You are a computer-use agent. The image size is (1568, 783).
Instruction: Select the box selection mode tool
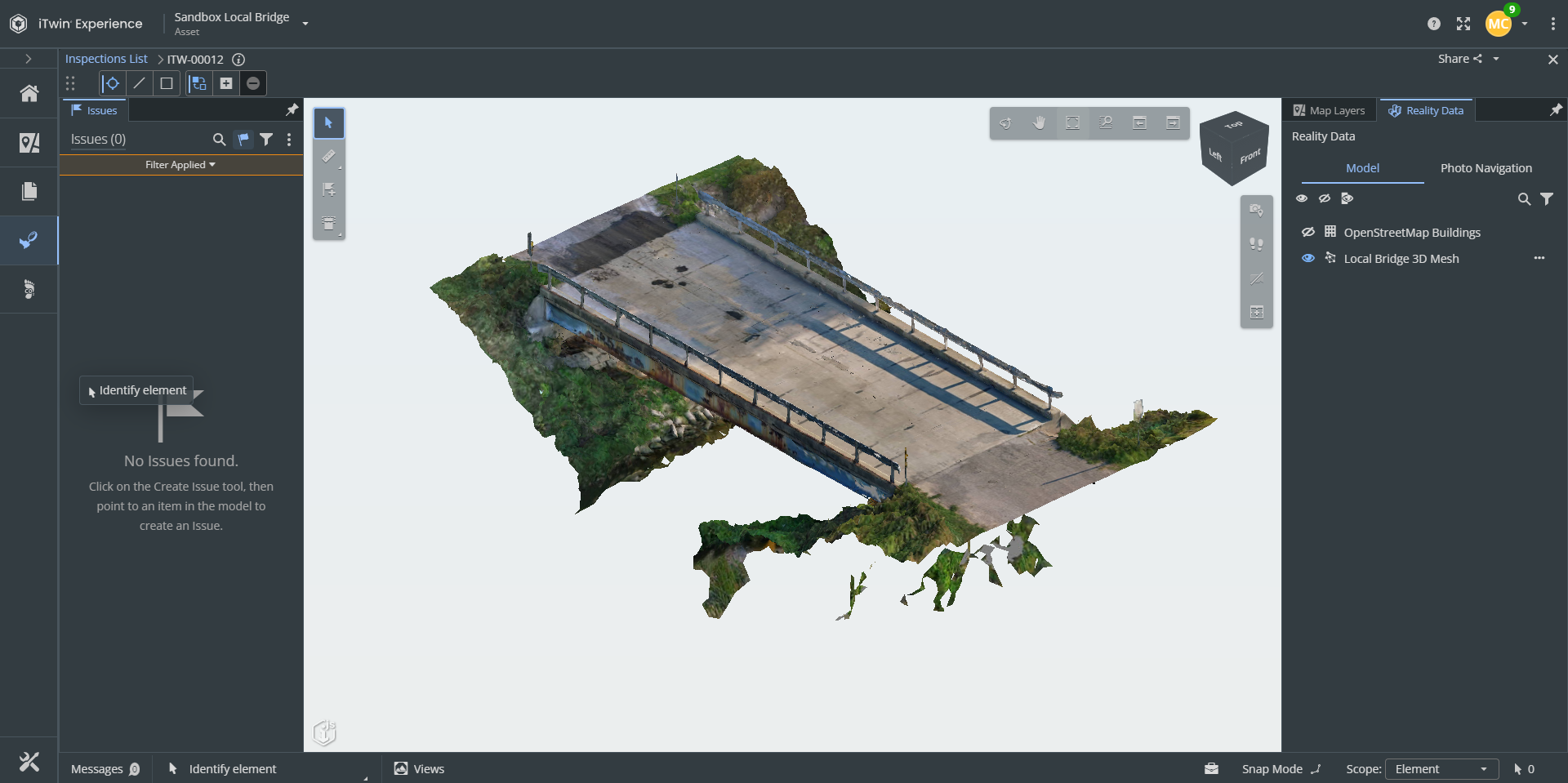tap(167, 83)
